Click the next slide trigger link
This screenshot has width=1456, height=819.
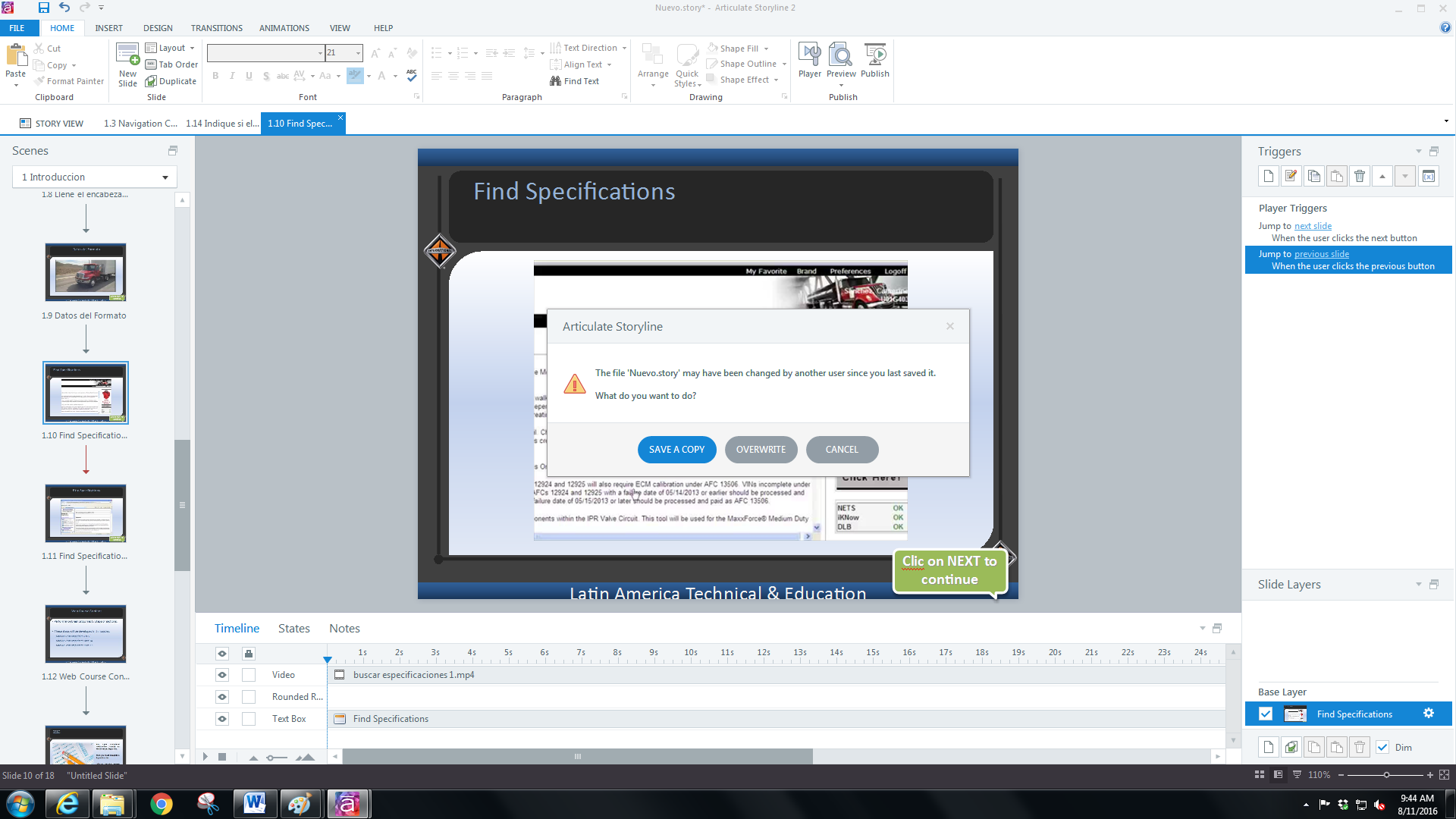[1313, 226]
